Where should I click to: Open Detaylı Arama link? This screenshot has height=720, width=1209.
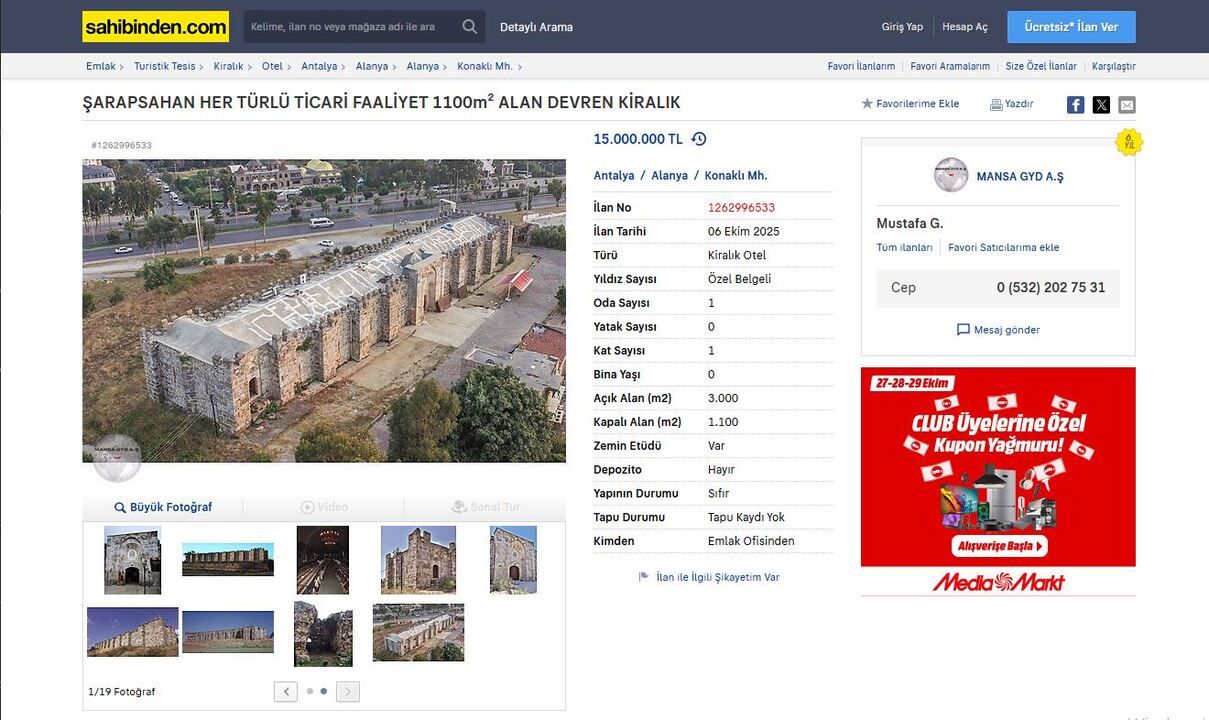tap(536, 27)
